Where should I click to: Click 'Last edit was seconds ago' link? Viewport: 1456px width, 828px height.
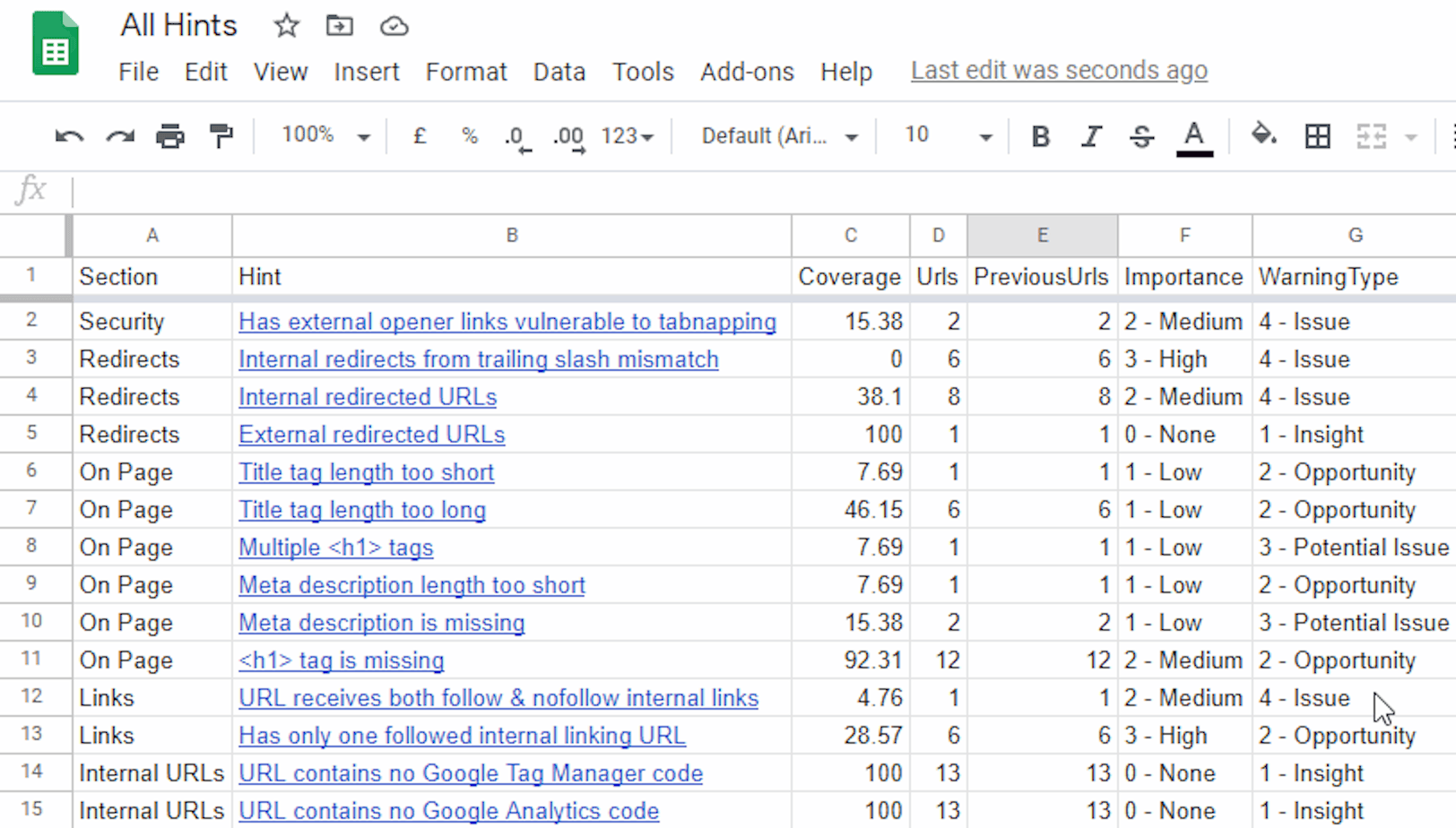(1059, 71)
